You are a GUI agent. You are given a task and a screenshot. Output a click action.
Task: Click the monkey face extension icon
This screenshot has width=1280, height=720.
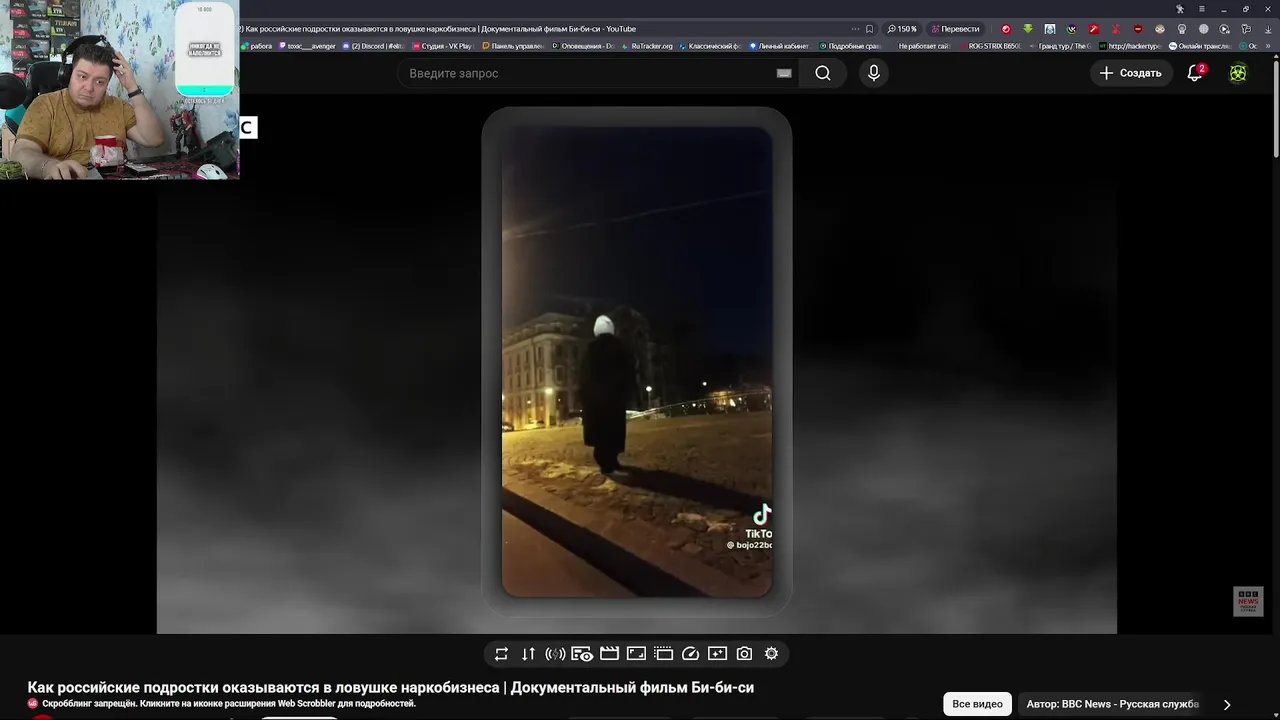1160,29
